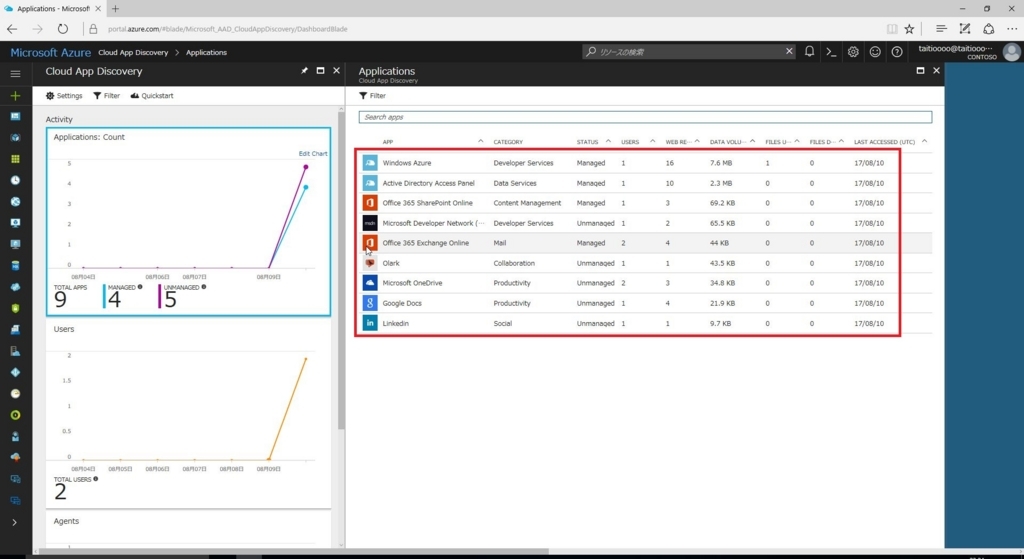Click the Users chart tile
This screenshot has width=1024, height=559.
click(188, 413)
